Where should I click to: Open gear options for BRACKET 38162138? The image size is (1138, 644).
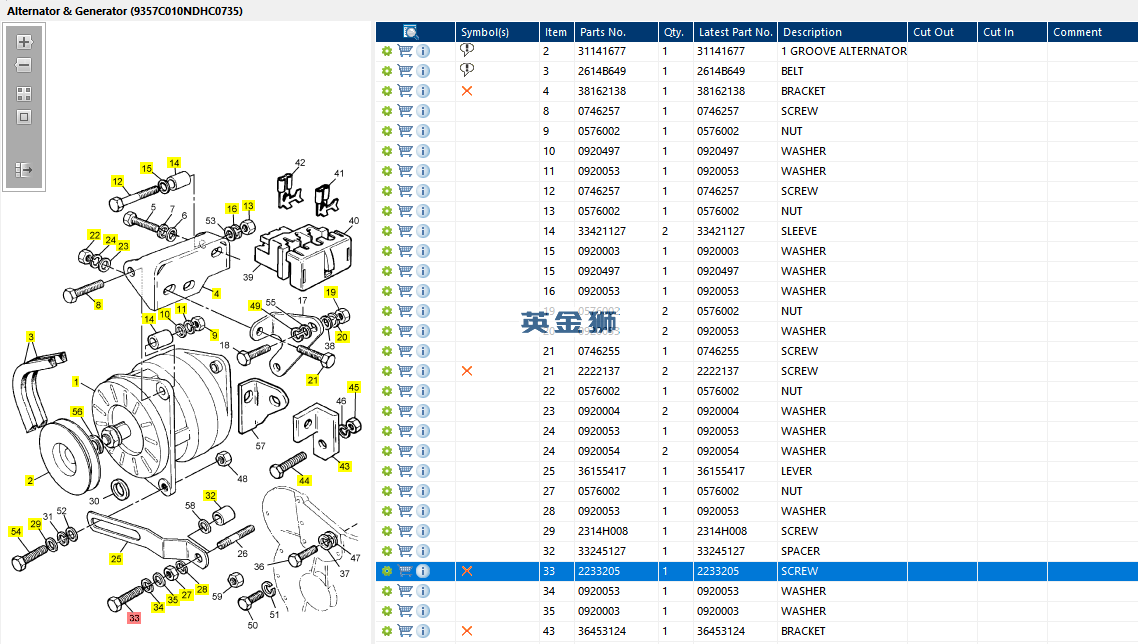click(x=387, y=91)
